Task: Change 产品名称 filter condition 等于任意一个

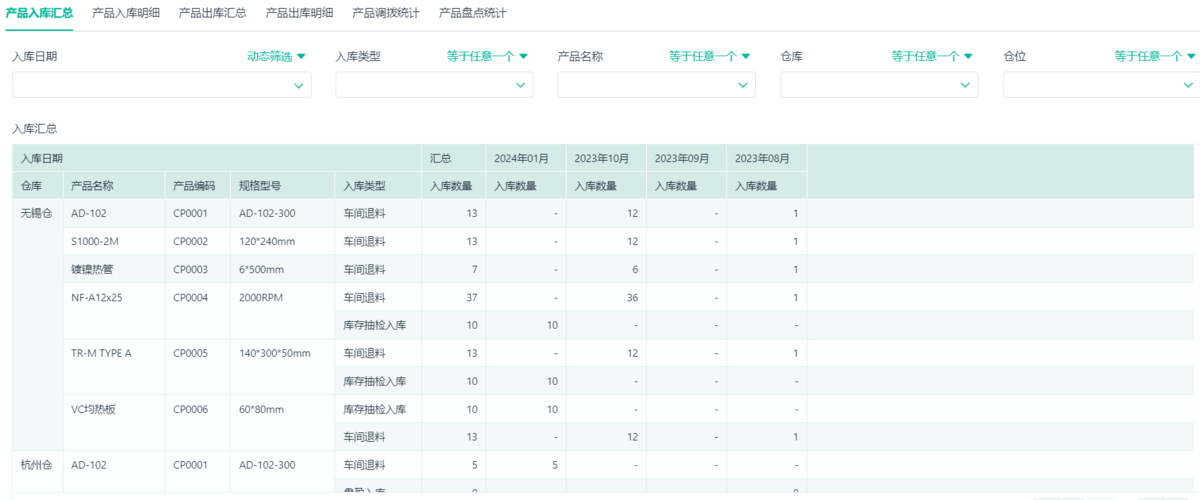Action: tap(709, 57)
